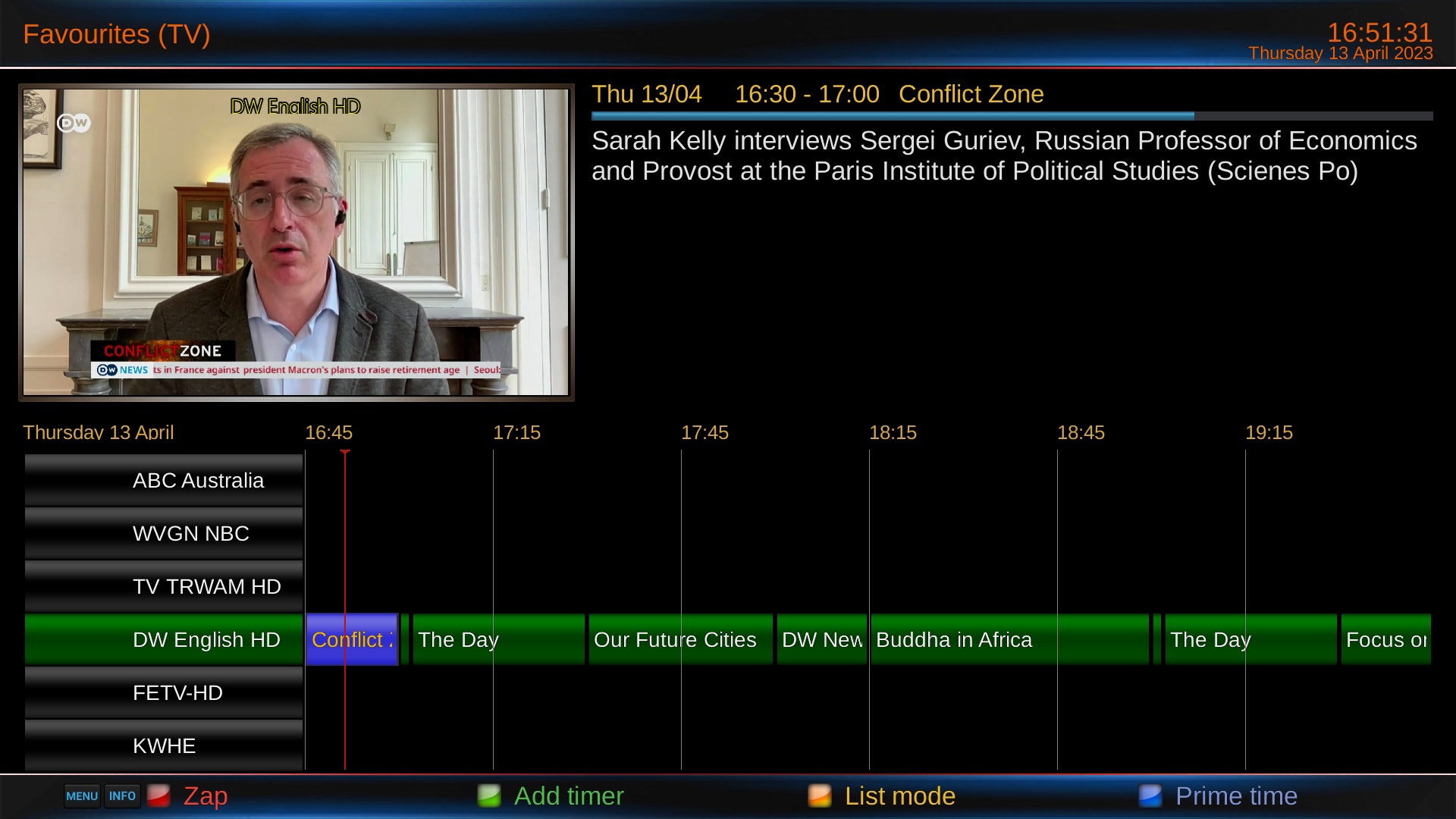
Task: Click the Sarah Kelly interview description
Action: click(1004, 155)
